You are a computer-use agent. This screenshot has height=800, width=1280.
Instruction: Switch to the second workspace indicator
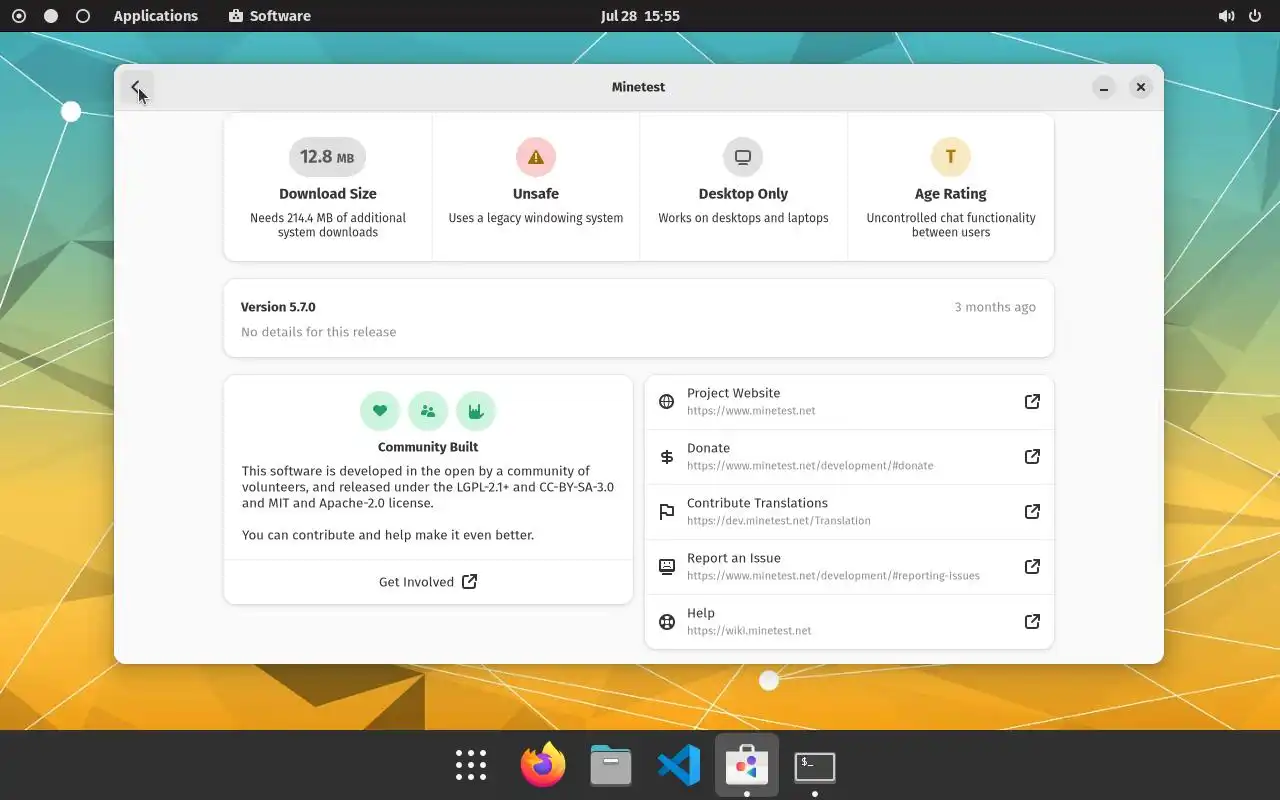point(51,16)
